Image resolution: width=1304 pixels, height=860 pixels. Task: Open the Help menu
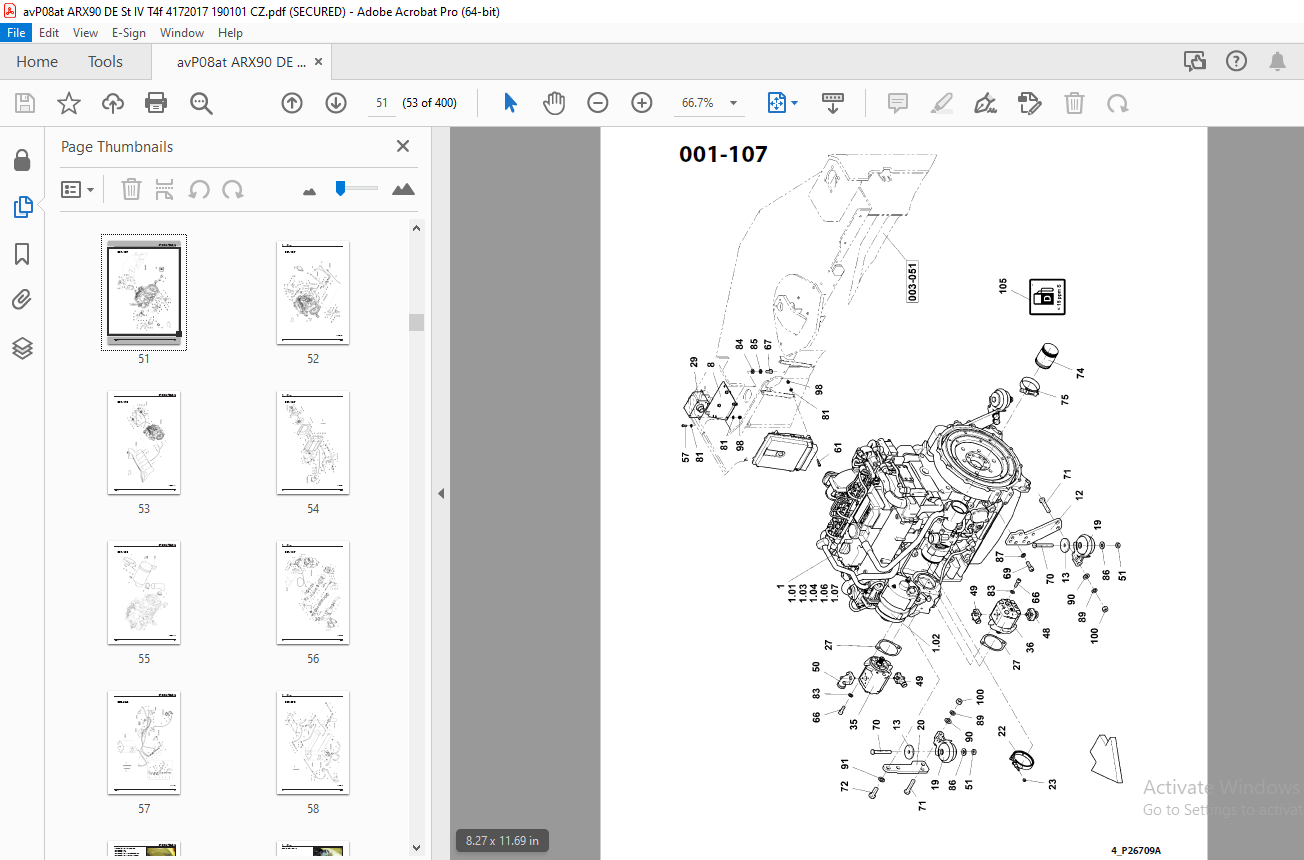(230, 33)
